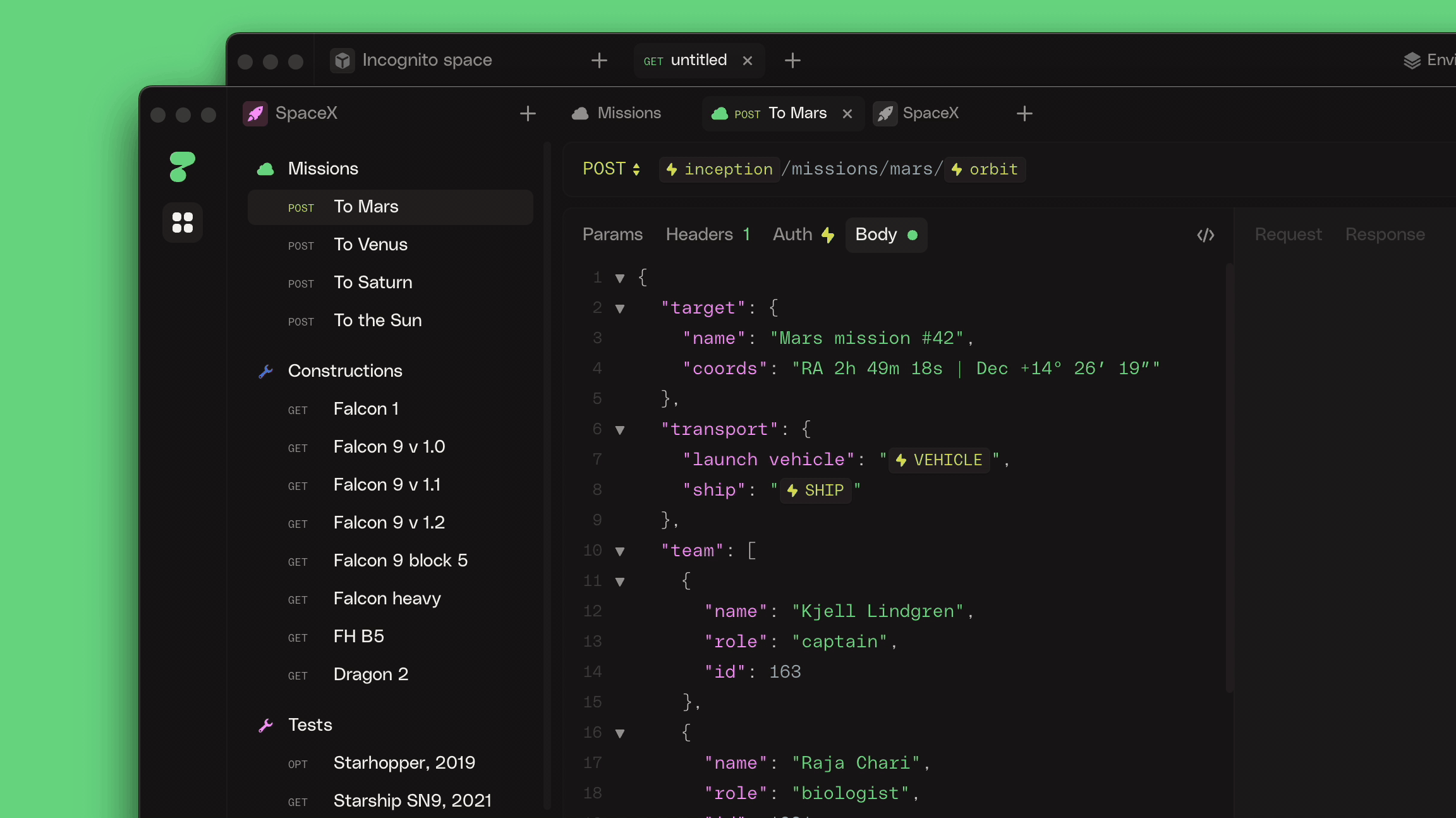This screenshot has height=818, width=1456.
Task: Add new tab with plus after SpaceX tab
Action: (x=1024, y=114)
